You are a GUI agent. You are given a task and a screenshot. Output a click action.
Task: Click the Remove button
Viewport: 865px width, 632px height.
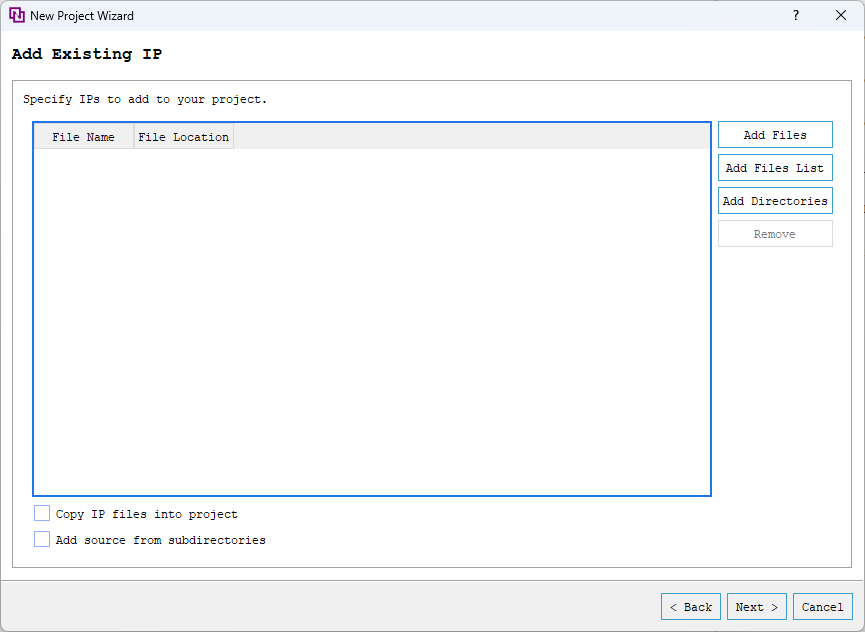pos(775,232)
